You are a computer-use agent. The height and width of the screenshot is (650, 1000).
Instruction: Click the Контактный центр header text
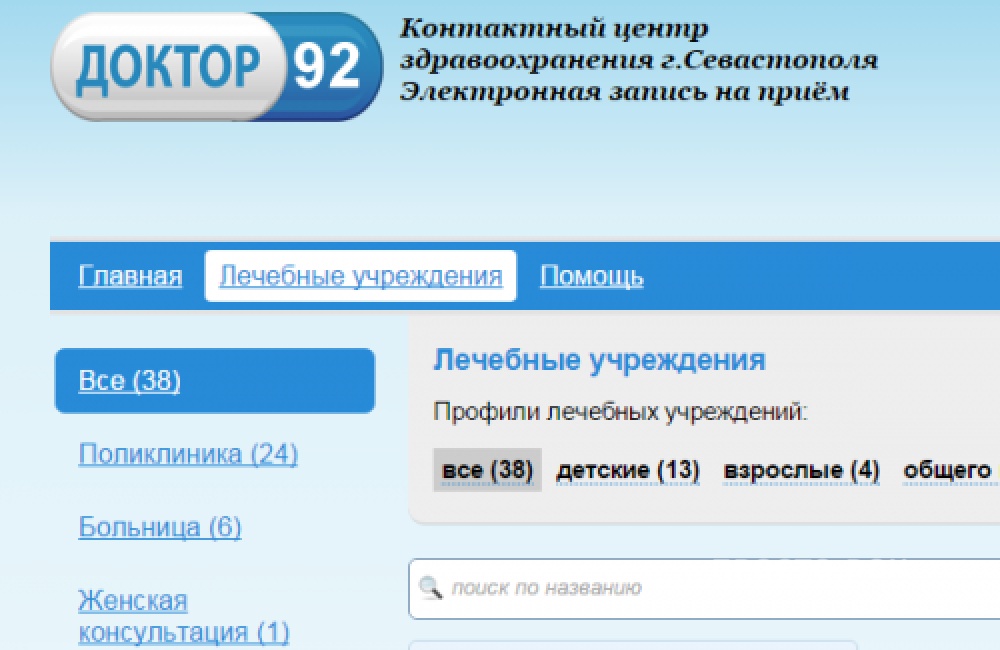point(553,28)
